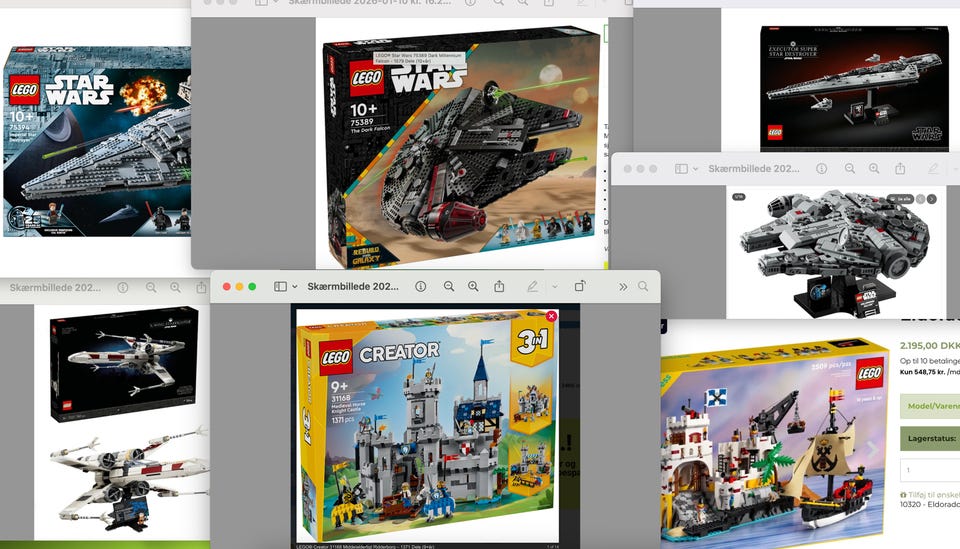Click grey Falcon window title Skærmbillede 202...
This screenshot has height=549, width=960.
click(754, 168)
